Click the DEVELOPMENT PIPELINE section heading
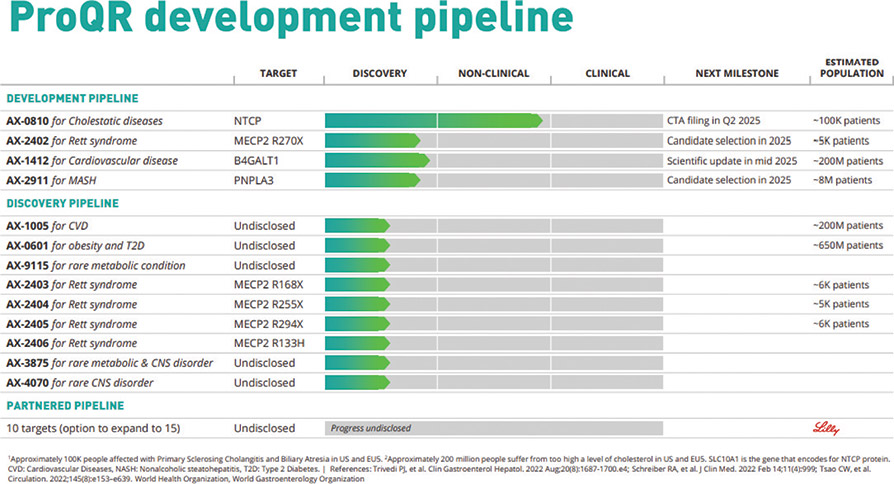The height and width of the screenshot is (484, 894). [72, 98]
